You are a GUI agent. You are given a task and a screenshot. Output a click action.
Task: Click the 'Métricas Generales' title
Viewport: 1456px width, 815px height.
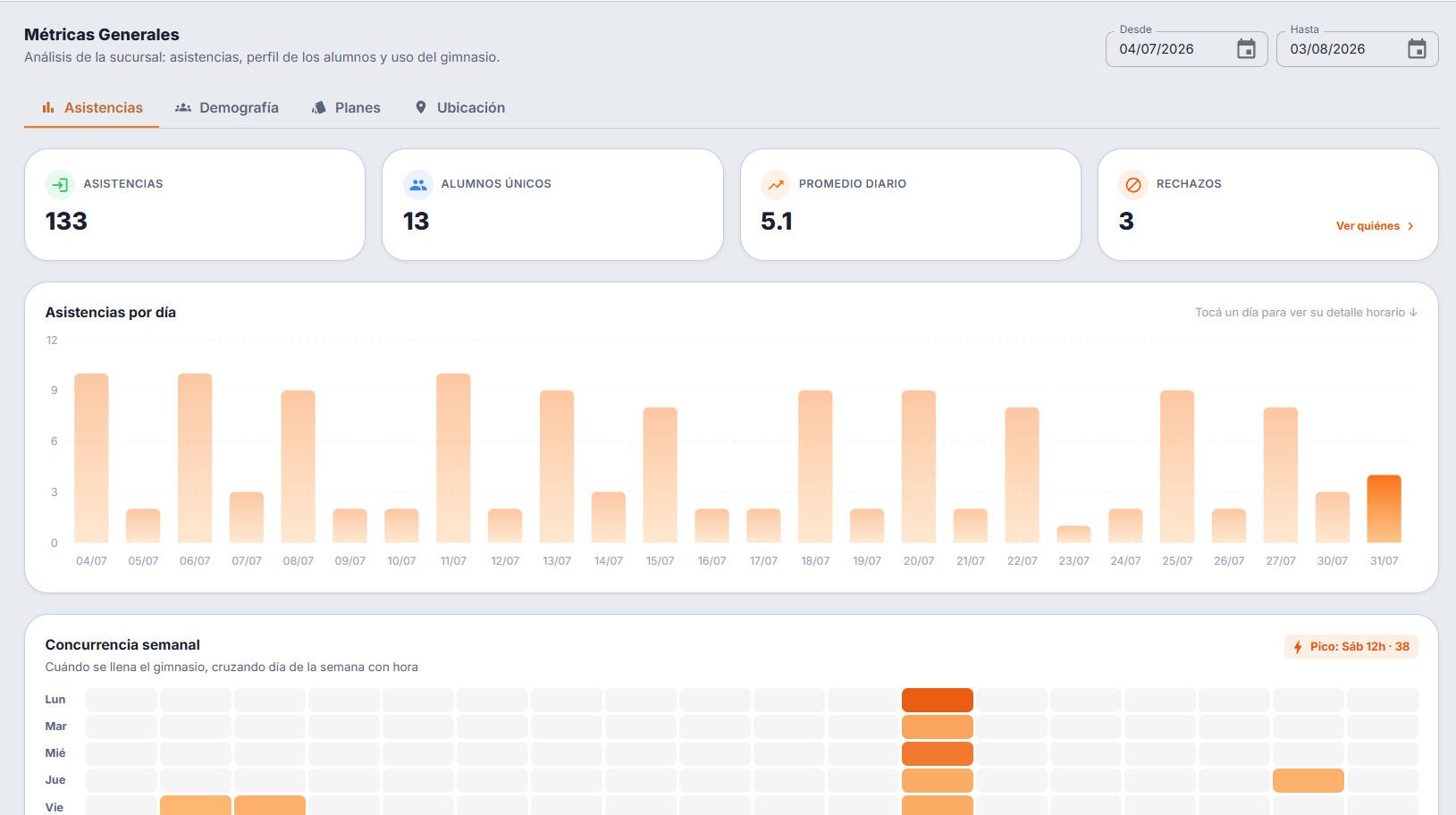[x=102, y=35]
